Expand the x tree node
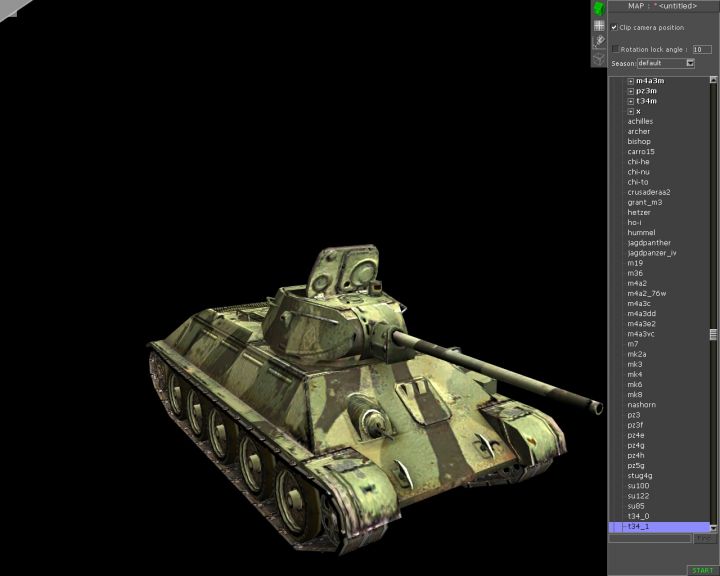This screenshot has width=720, height=576. point(631,111)
